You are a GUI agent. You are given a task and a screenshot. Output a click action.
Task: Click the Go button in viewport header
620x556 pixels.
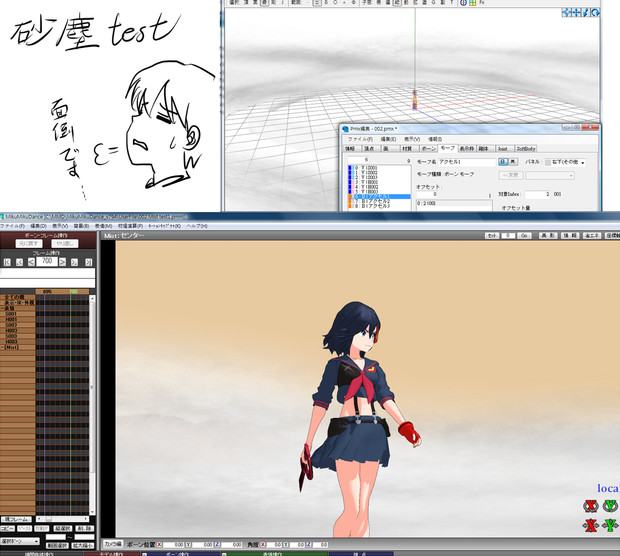tap(524, 236)
